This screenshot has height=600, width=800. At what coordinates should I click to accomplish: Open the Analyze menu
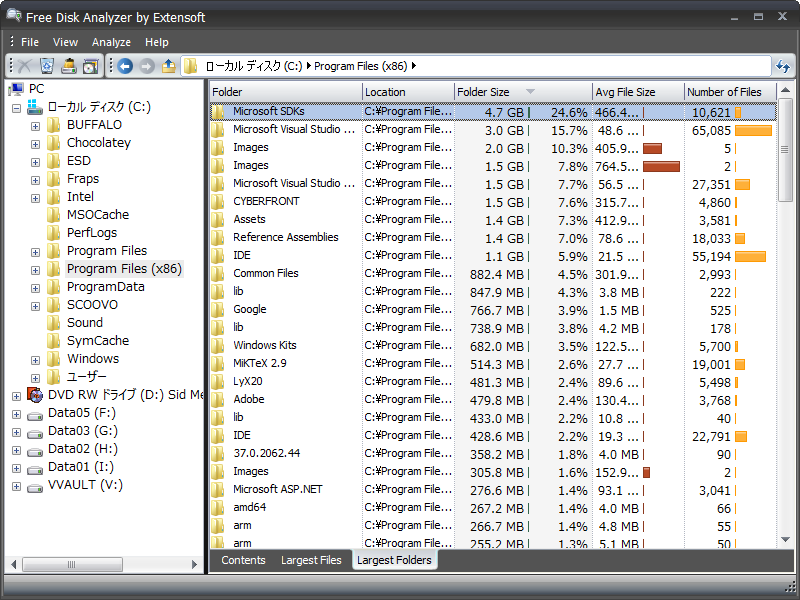tap(111, 42)
